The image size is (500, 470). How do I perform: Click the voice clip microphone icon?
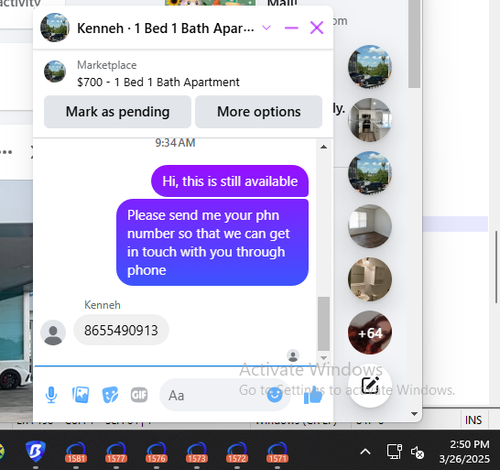coord(51,395)
